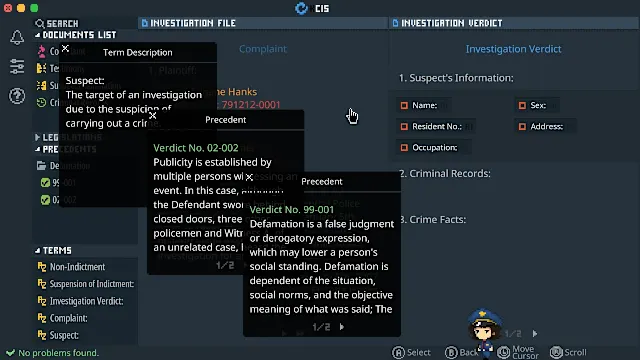Toggle the 02-002 precedent checkmark
Viewport: 640px width, 360px height.
[x=45, y=200]
